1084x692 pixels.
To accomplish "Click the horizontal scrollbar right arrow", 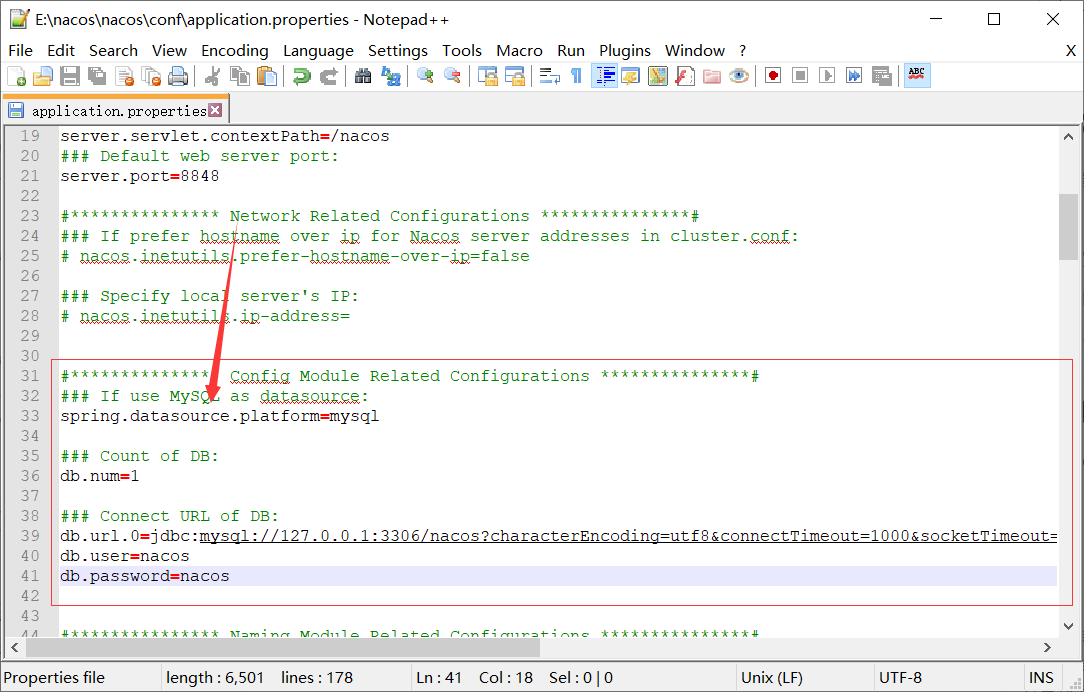I will click(1047, 648).
